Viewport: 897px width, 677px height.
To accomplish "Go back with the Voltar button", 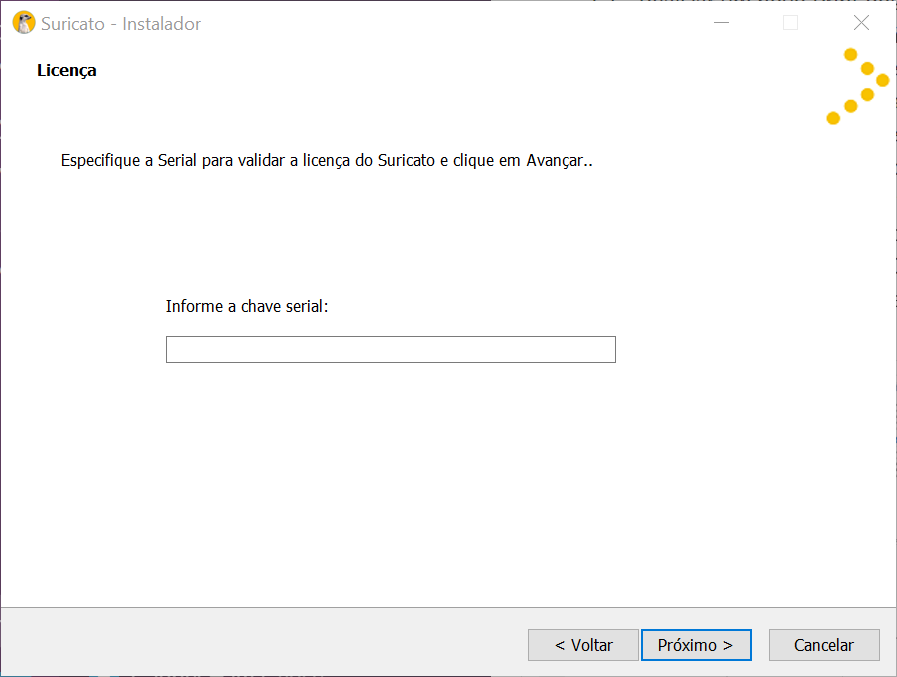I will pyautogui.click(x=583, y=645).
